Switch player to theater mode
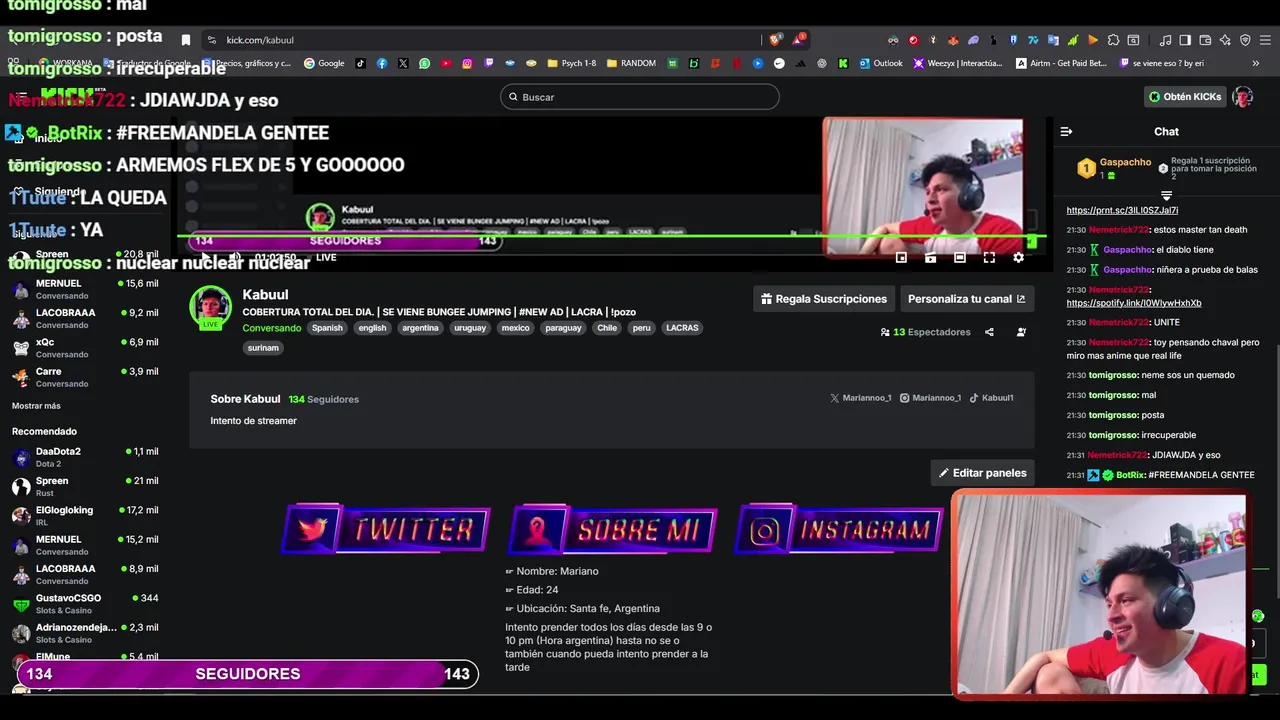The image size is (1280, 720). pos(959,257)
